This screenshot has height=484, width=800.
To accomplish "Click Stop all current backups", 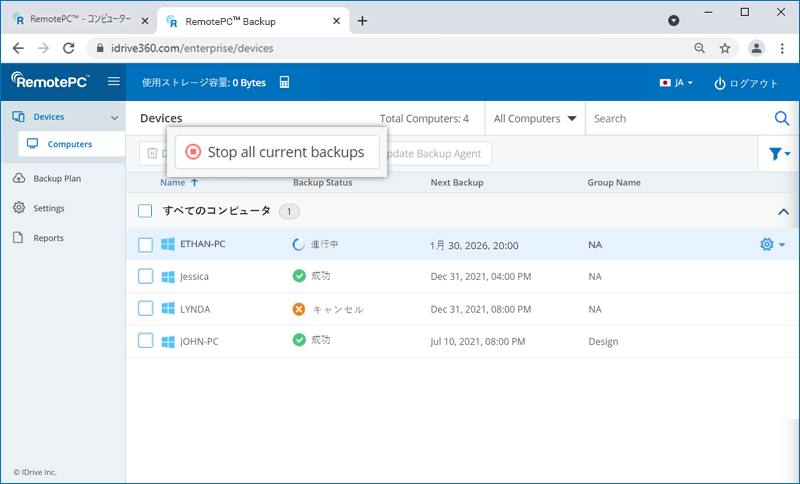I will click(x=277, y=152).
